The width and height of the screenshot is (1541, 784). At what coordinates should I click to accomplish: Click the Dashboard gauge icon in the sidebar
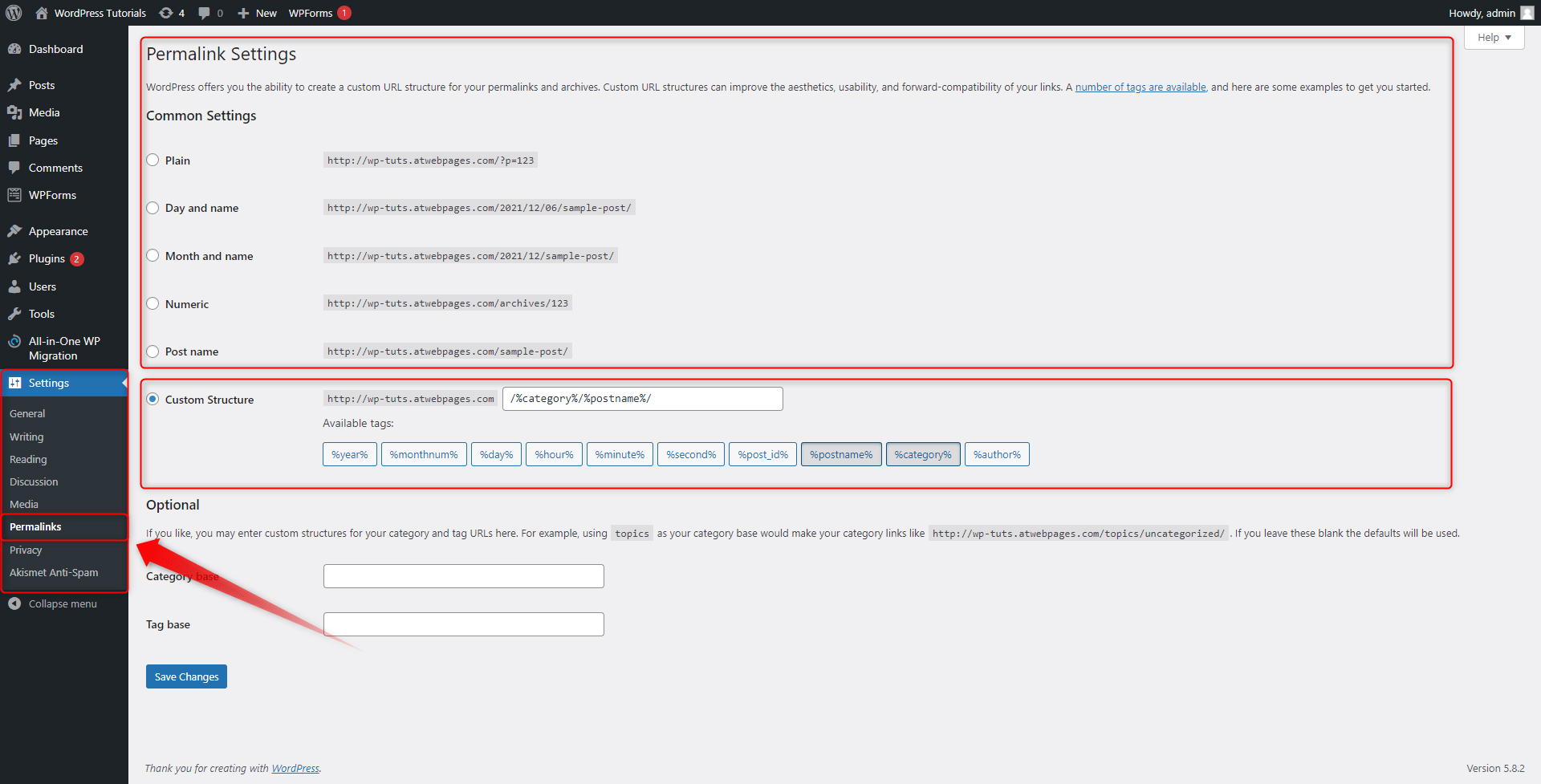[x=14, y=49]
